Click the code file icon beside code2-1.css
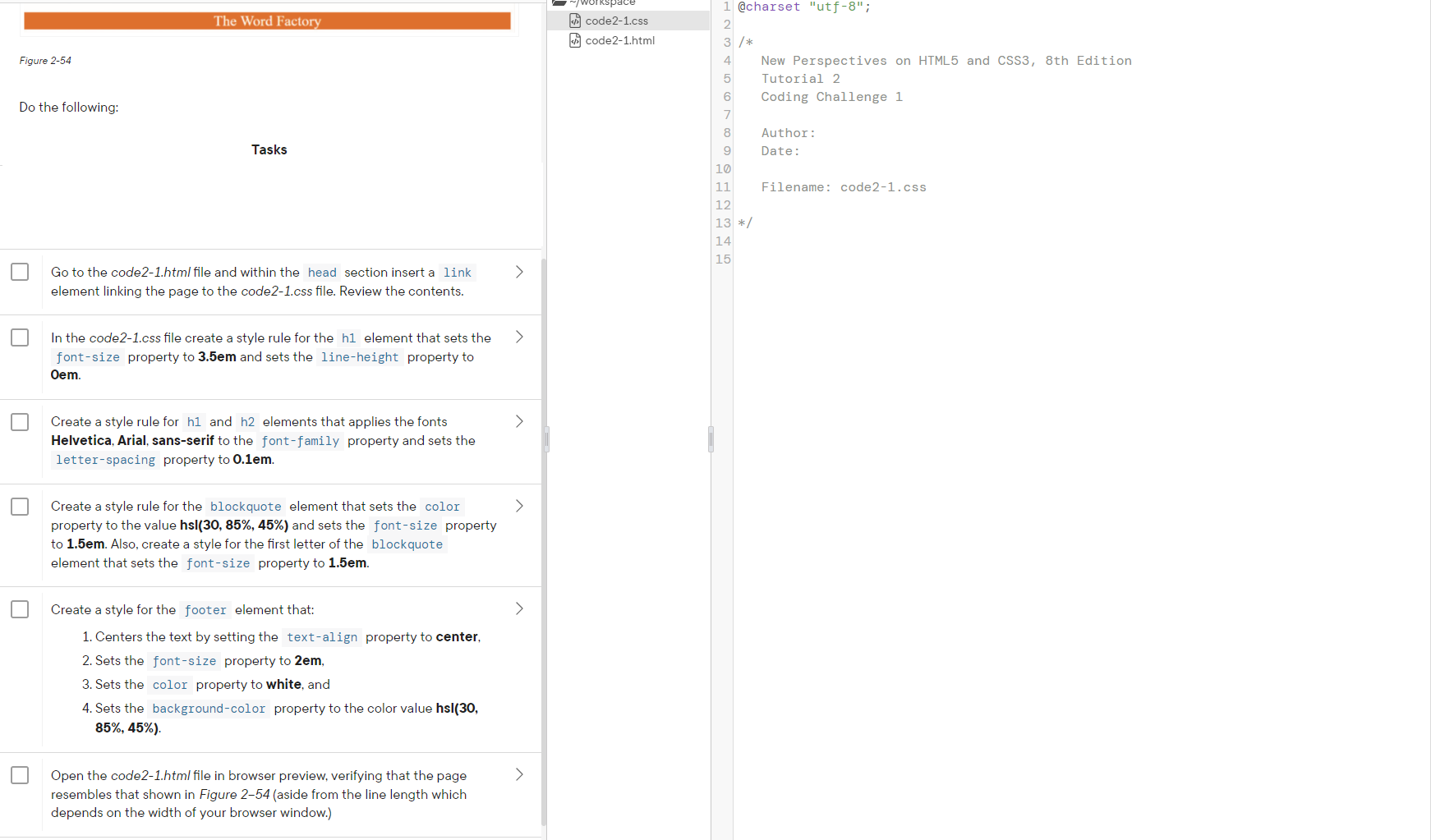The width and height of the screenshot is (1431, 840). (x=575, y=21)
